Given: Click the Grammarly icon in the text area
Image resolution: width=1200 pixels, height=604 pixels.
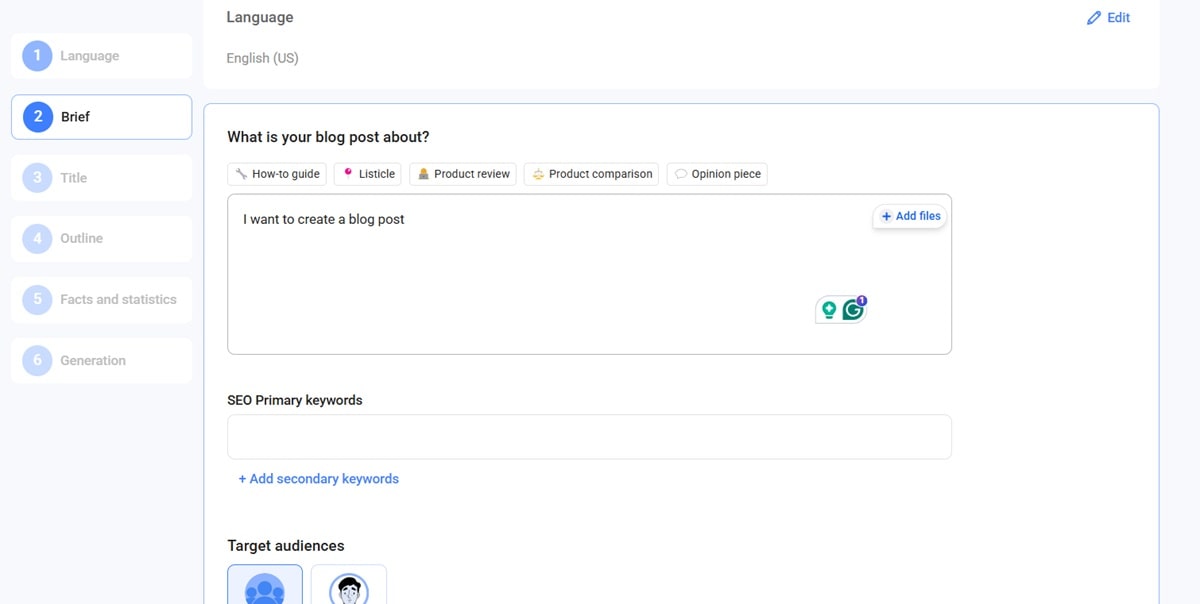Looking at the screenshot, I should [x=853, y=310].
